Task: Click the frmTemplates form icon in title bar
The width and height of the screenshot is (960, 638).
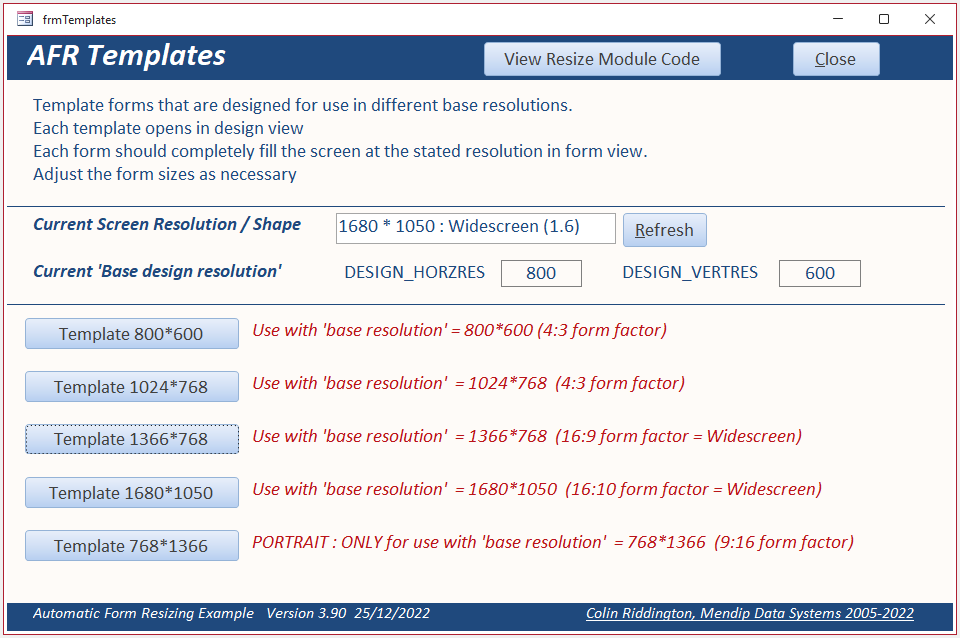Action: click(x=24, y=19)
